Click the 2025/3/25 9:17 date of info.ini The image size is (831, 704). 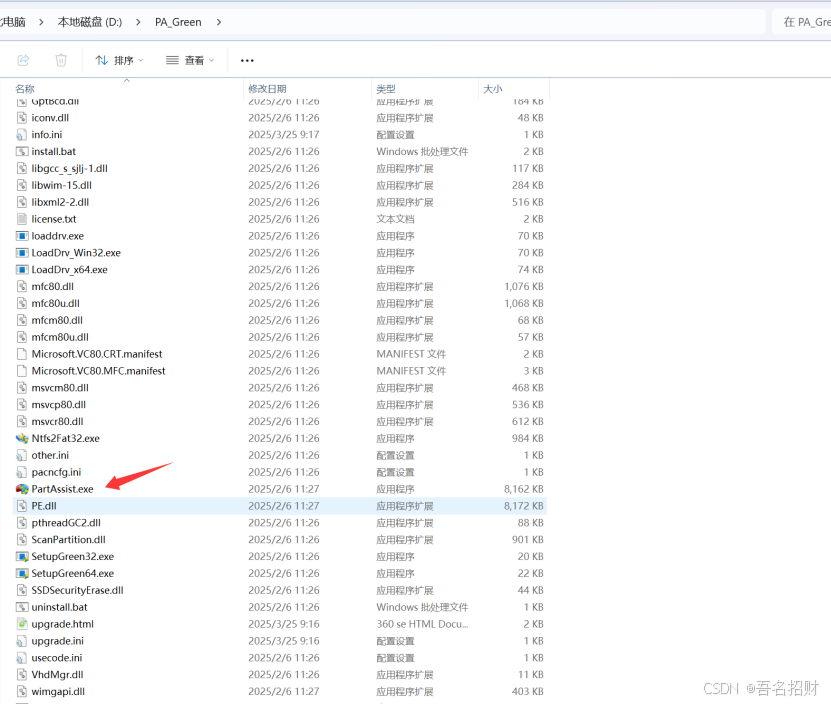(x=284, y=135)
